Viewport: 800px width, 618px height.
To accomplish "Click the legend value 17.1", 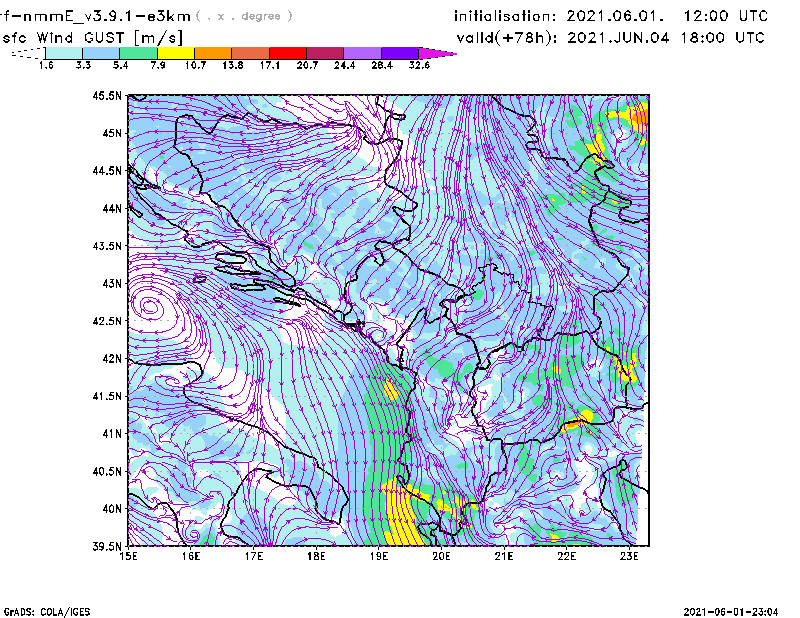I will tap(270, 65).
